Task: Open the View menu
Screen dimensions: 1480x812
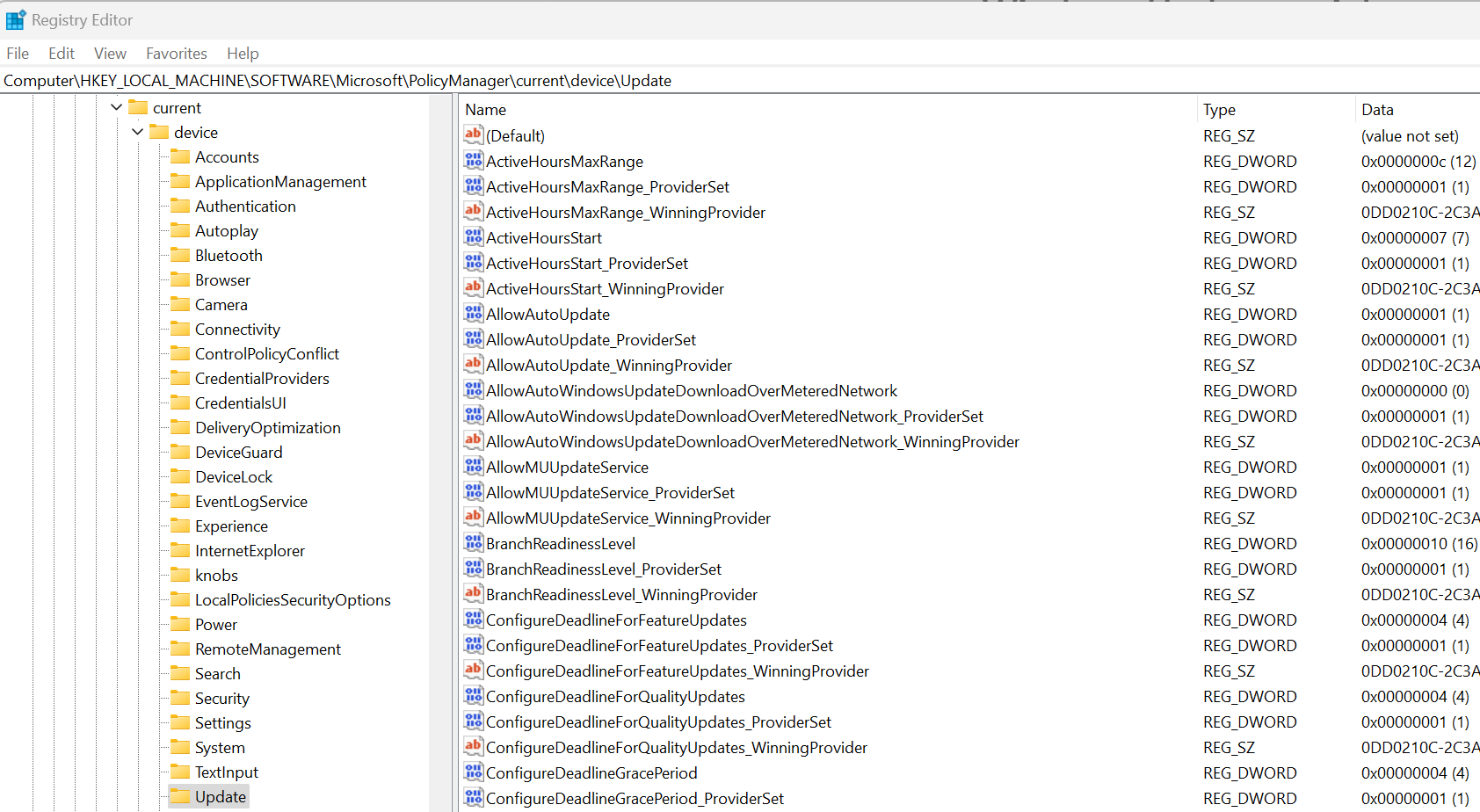Action: 110,54
